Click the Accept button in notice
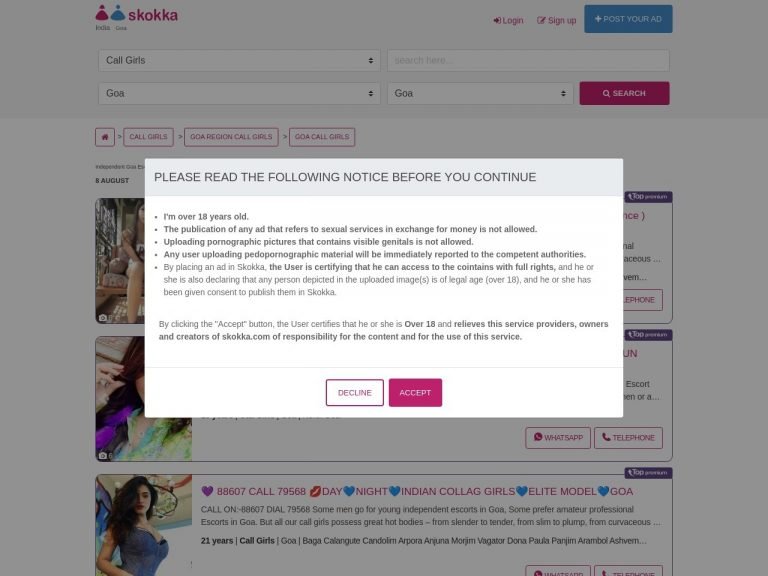Image resolution: width=768 pixels, height=576 pixels. (415, 392)
